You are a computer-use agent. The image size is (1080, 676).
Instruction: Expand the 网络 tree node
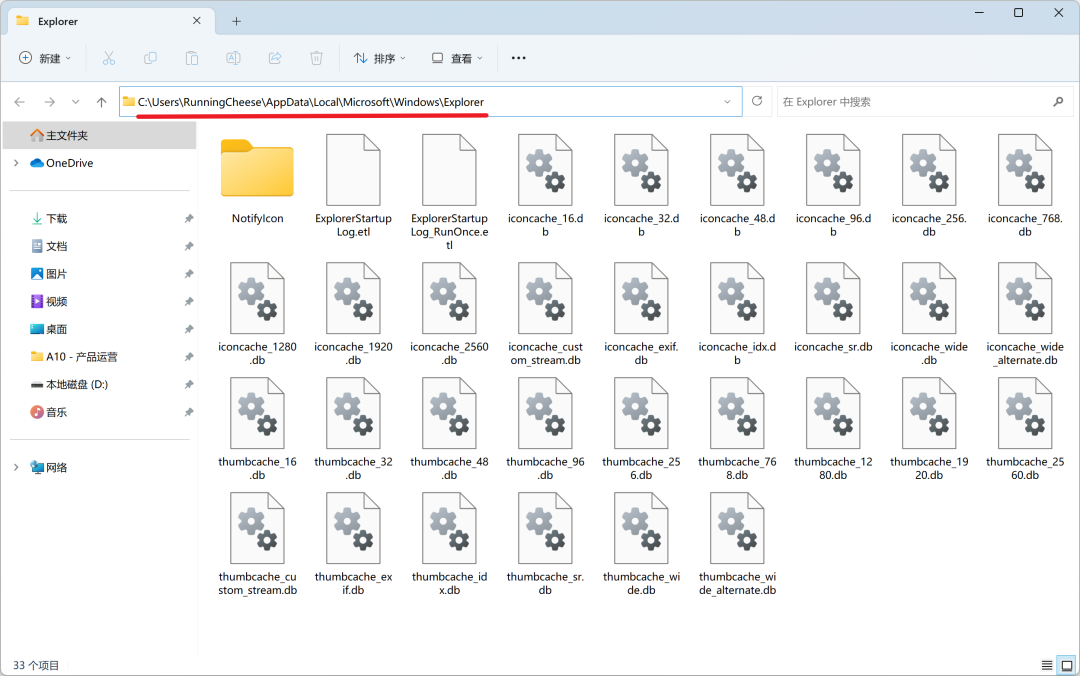coord(16,467)
